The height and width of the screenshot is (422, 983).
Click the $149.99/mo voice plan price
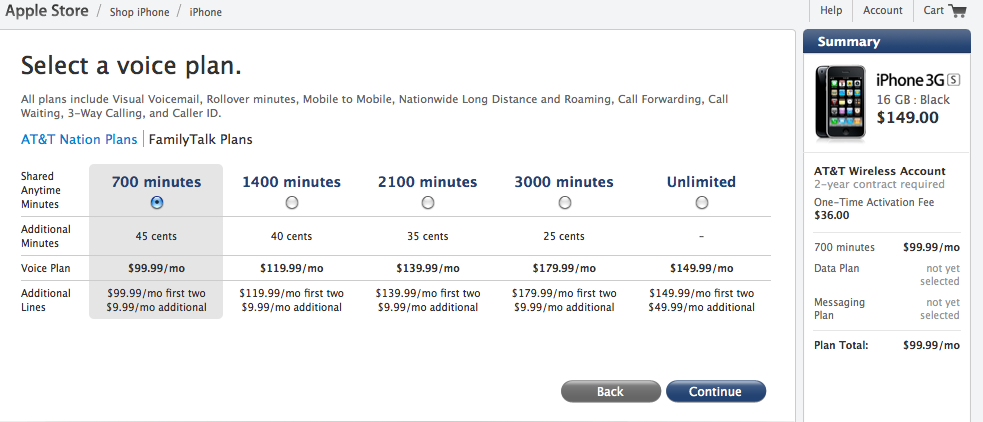[702, 268]
